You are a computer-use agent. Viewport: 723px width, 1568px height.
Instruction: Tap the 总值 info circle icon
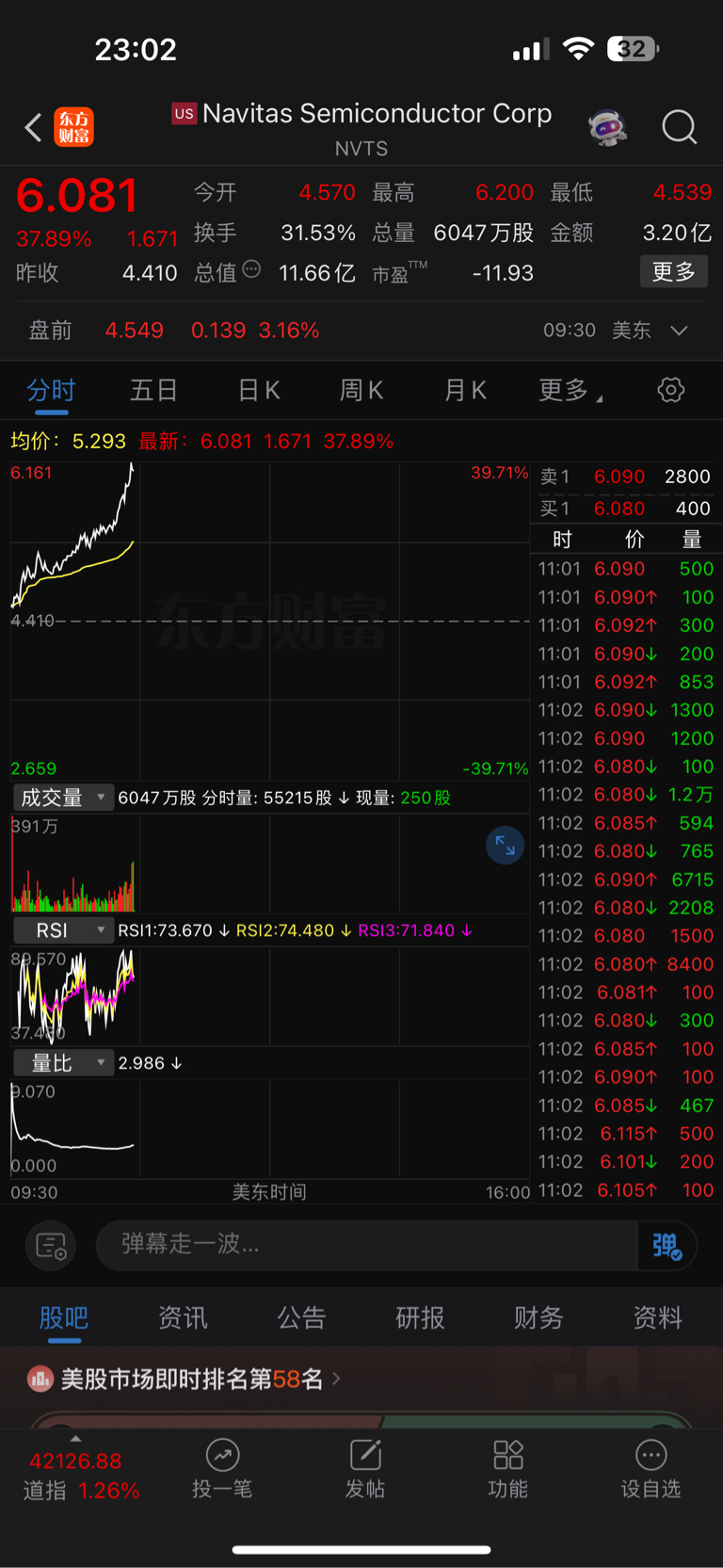(251, 269)
